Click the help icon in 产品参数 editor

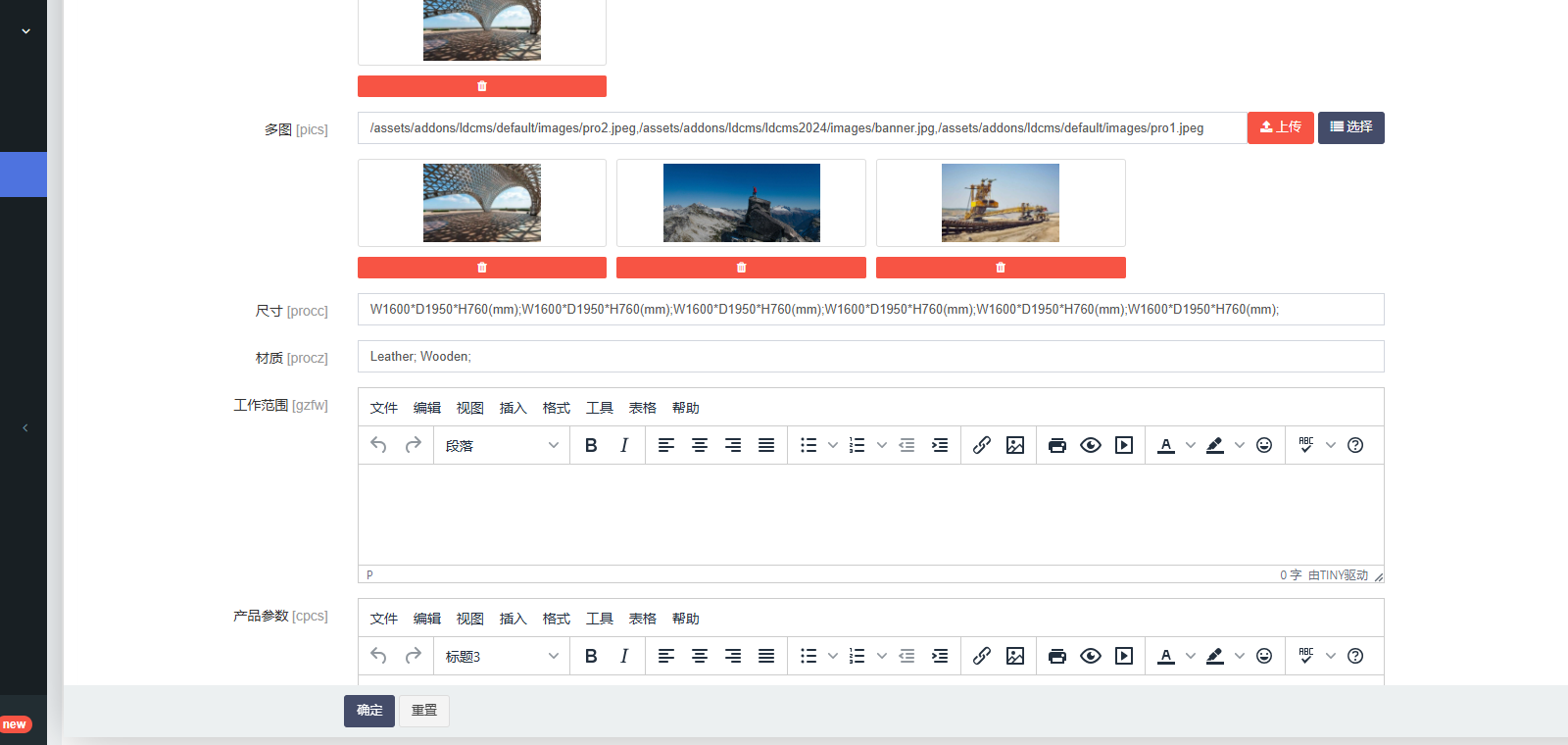[x=1355, y=656]
